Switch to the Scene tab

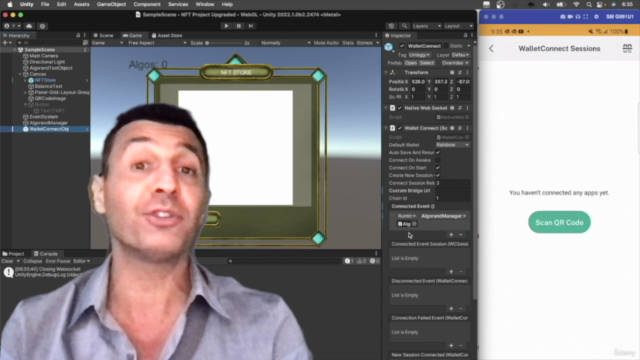pos(104,36)
